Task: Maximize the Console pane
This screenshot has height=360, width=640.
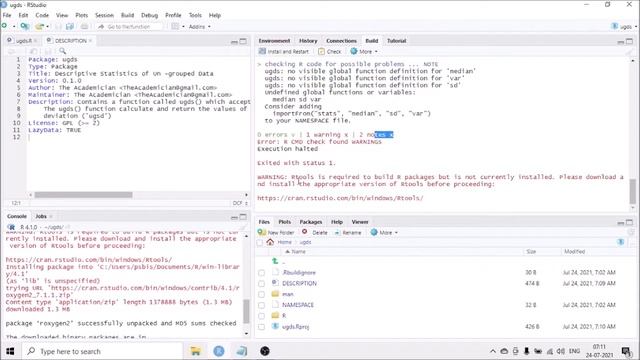Action: tap(243, 217)
